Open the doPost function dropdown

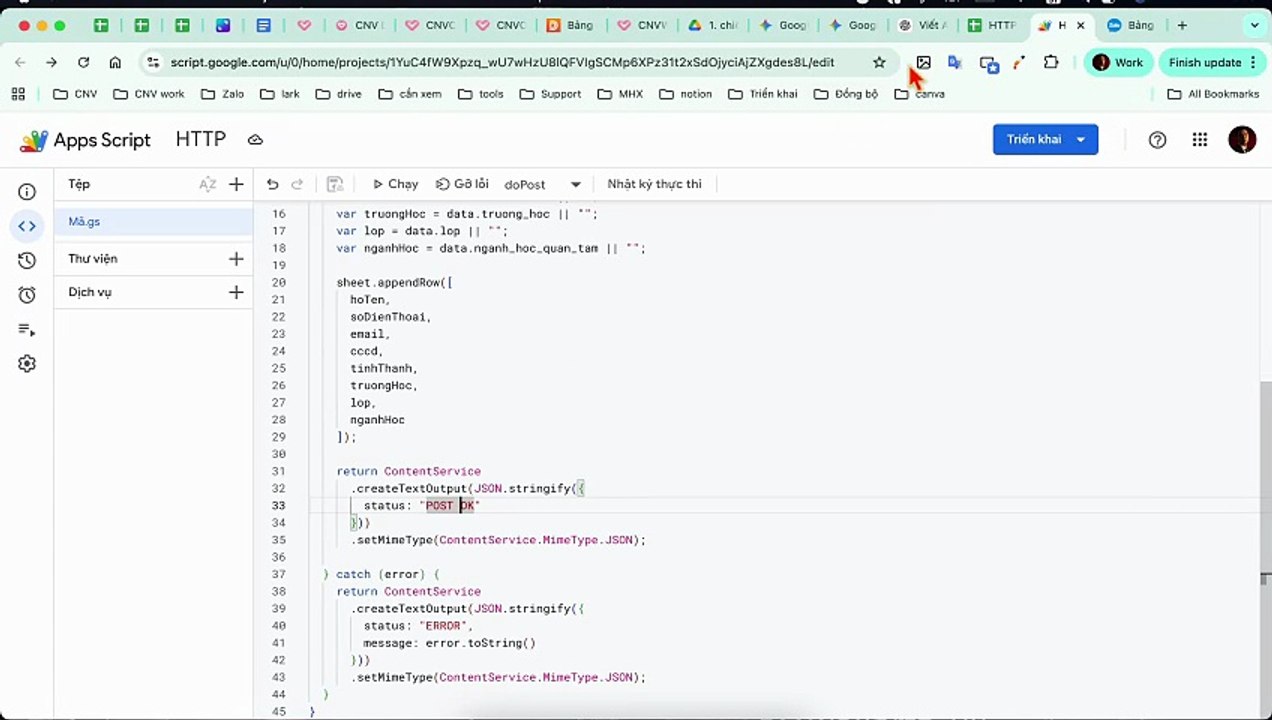pyautogui.click(x=543, y=184)
